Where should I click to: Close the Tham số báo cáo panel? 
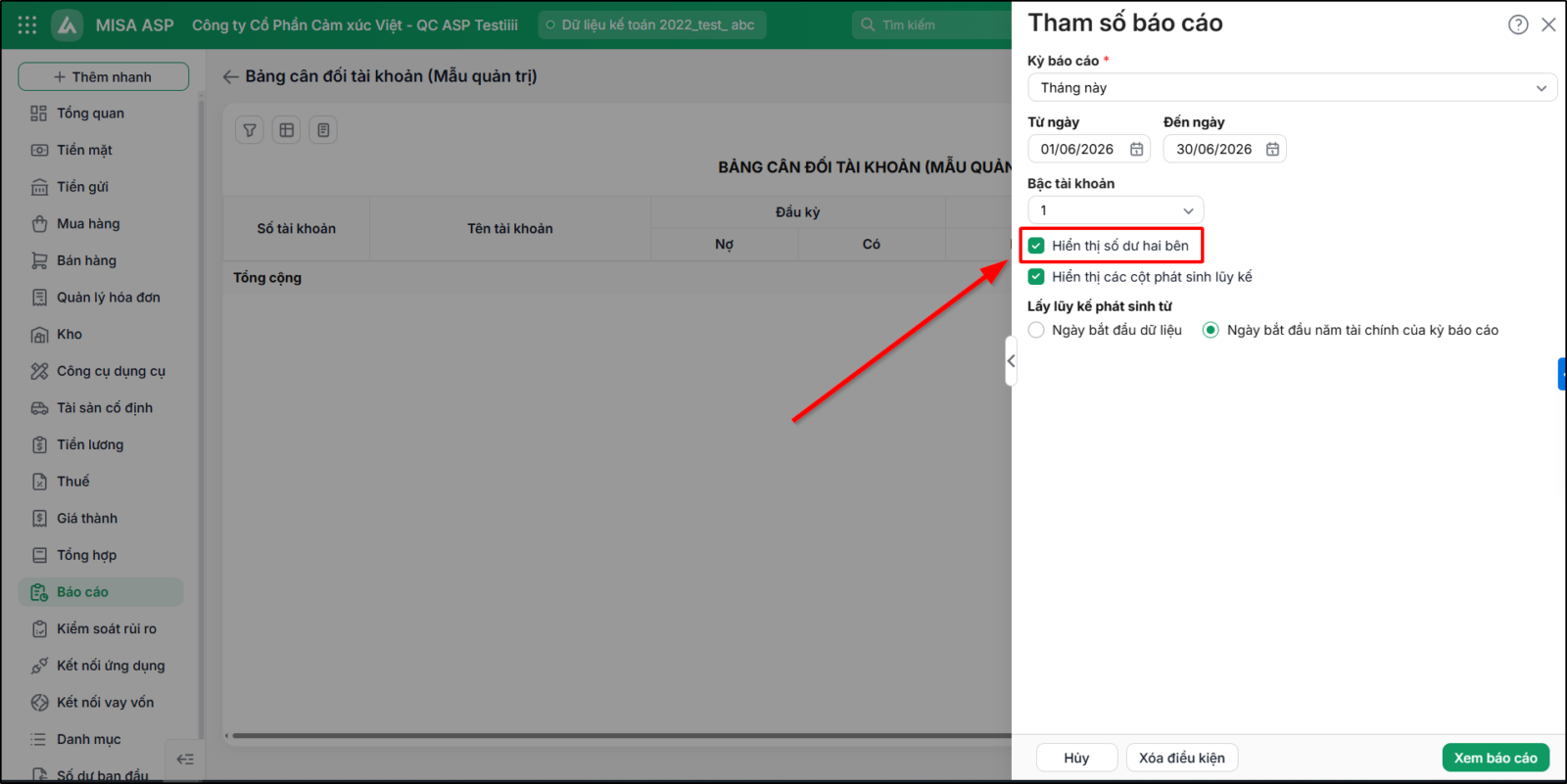point(1548,24)
